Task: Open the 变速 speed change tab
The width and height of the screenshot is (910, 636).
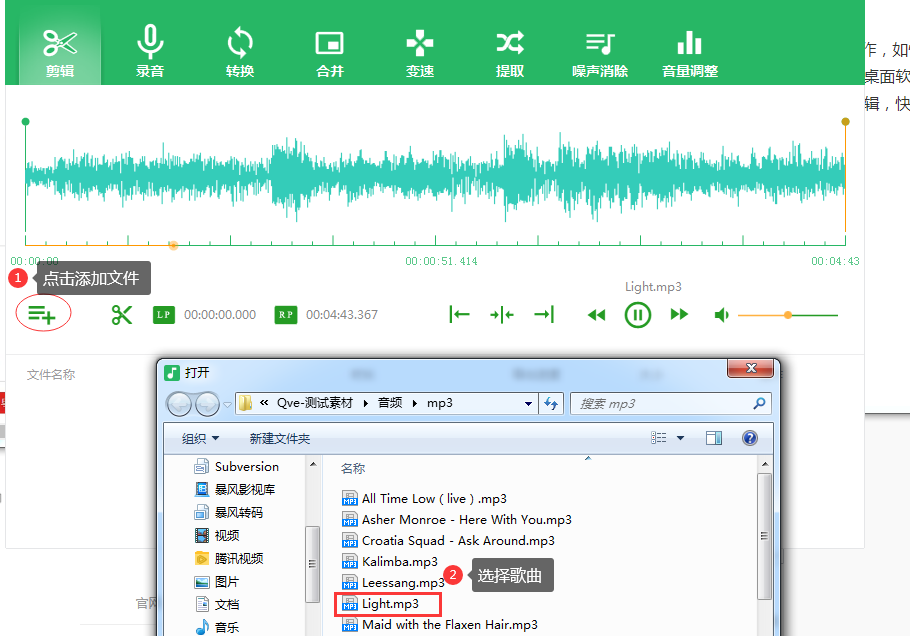Action: click(420, 52)
